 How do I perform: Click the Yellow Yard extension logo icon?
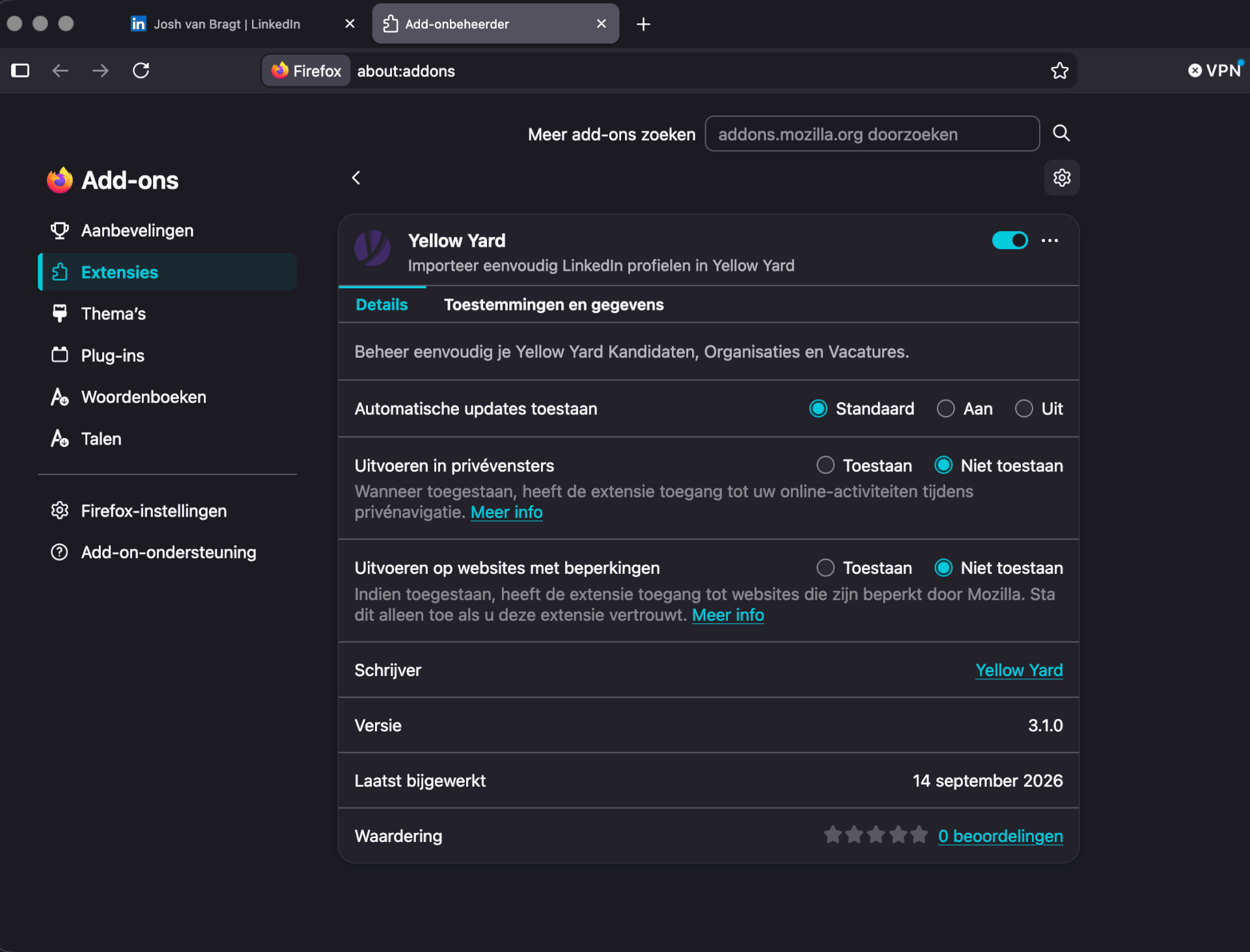click(x=372, y=248)
